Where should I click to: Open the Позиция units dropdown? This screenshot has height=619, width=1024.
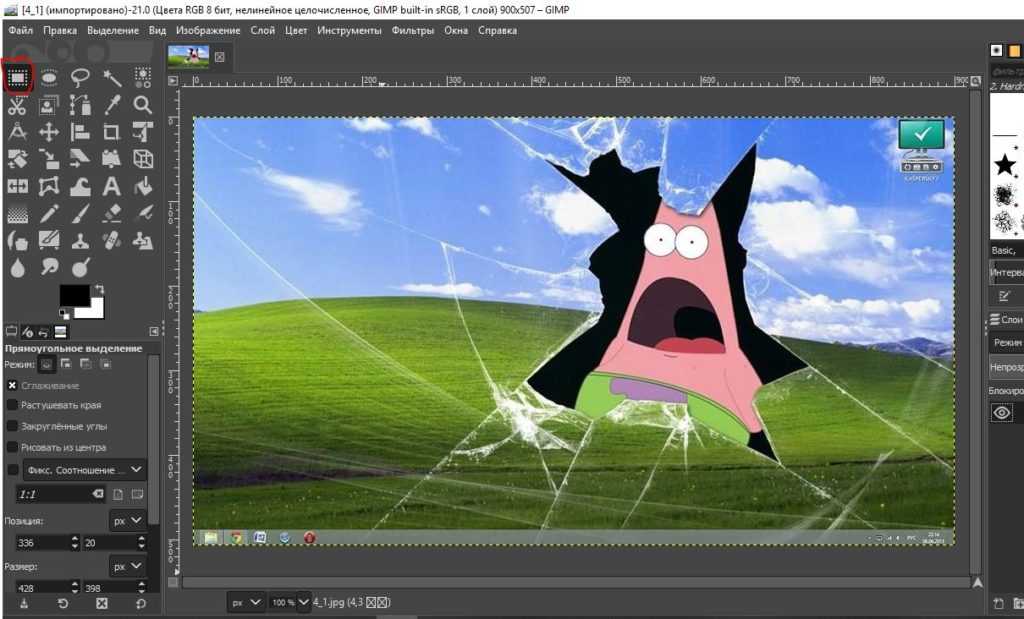[x=127, y=520]
